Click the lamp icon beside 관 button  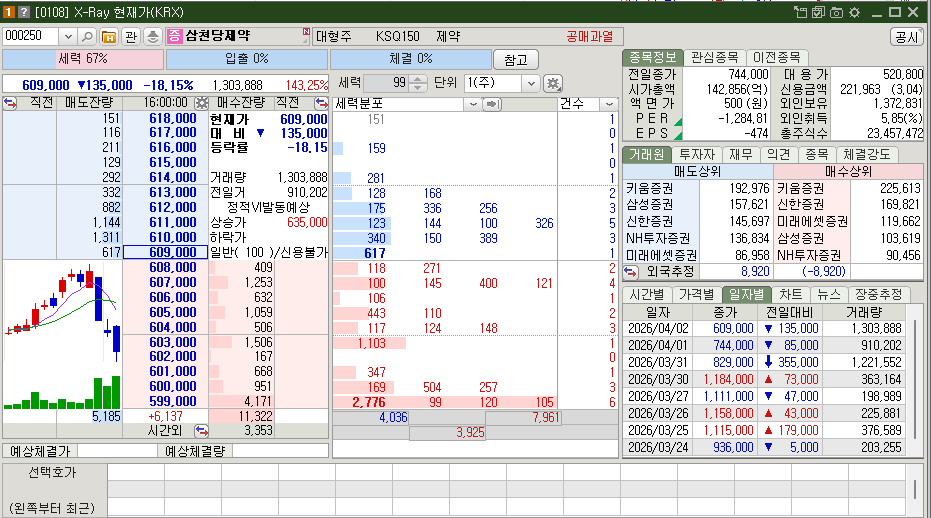(x=153, y=37)
